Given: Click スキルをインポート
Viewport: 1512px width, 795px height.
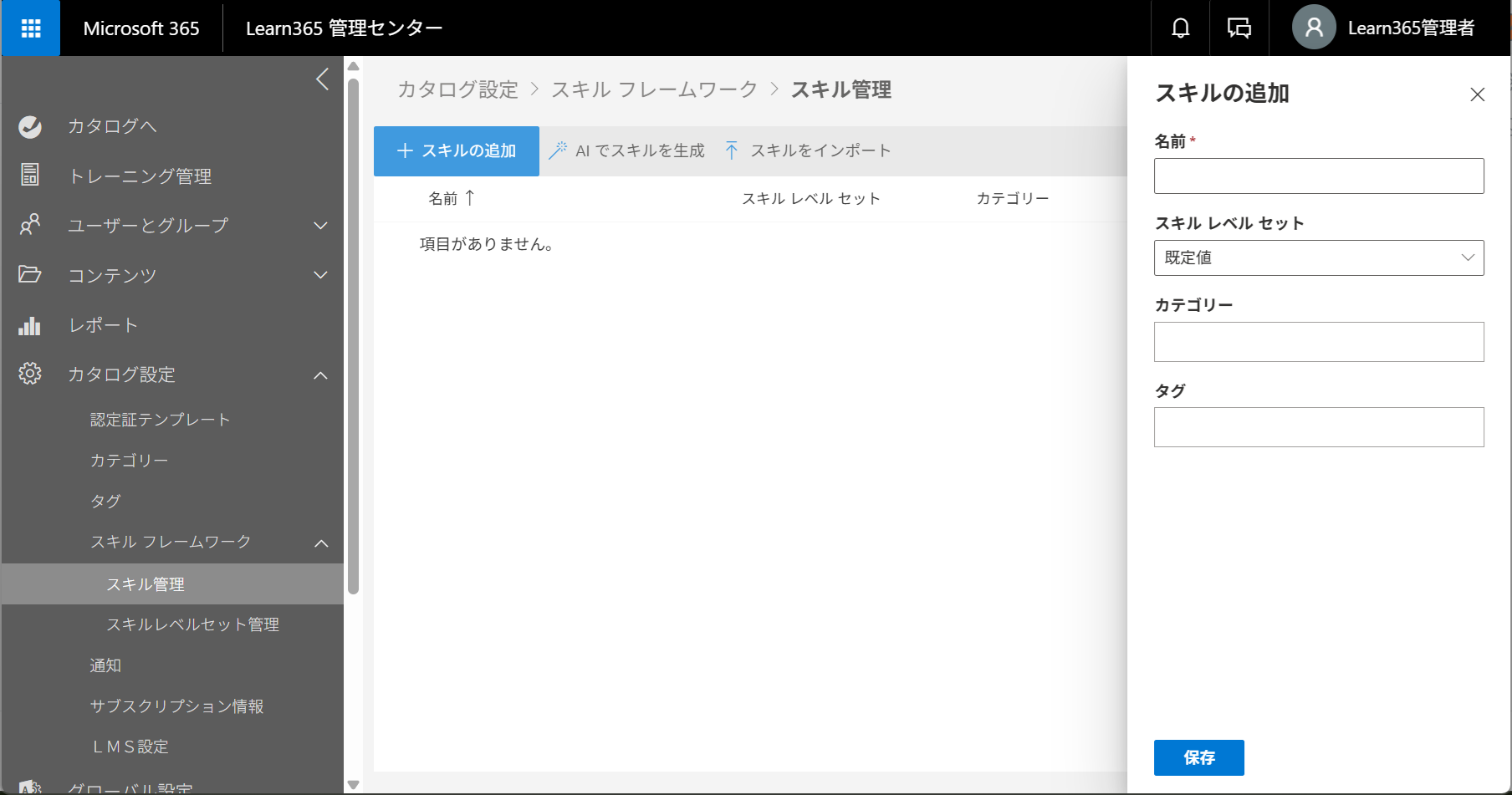Looking at the screenshot, I should (x=808, y=150).
